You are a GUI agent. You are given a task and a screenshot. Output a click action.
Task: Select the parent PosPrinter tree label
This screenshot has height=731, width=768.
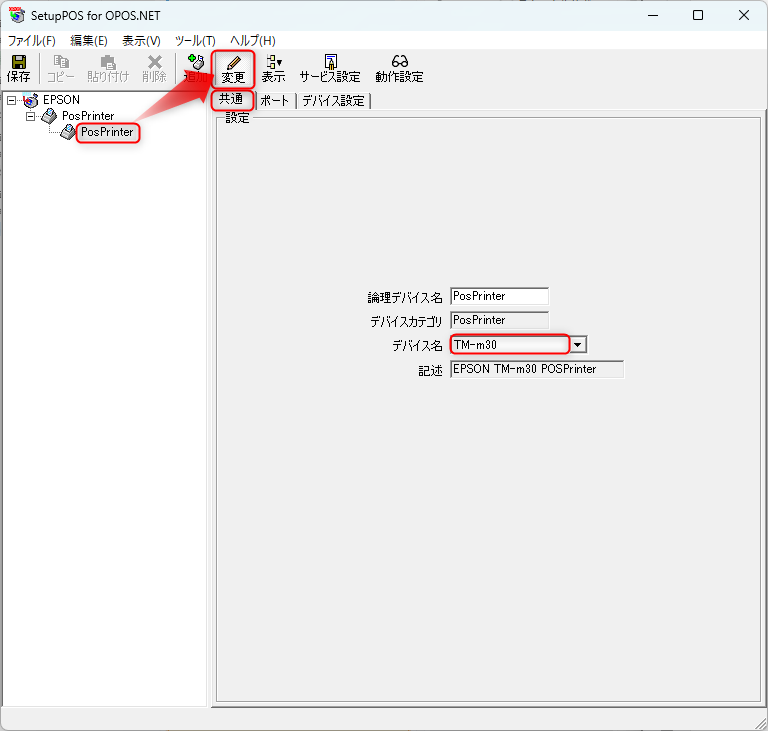[x=88, y=116]
